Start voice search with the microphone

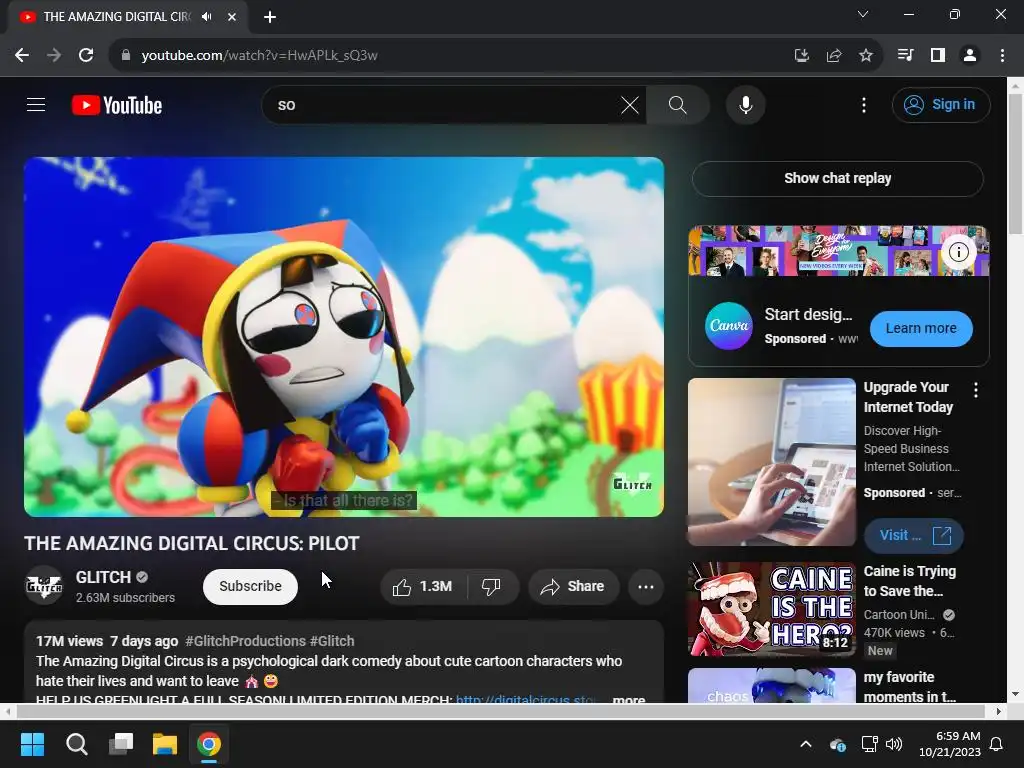745,105
